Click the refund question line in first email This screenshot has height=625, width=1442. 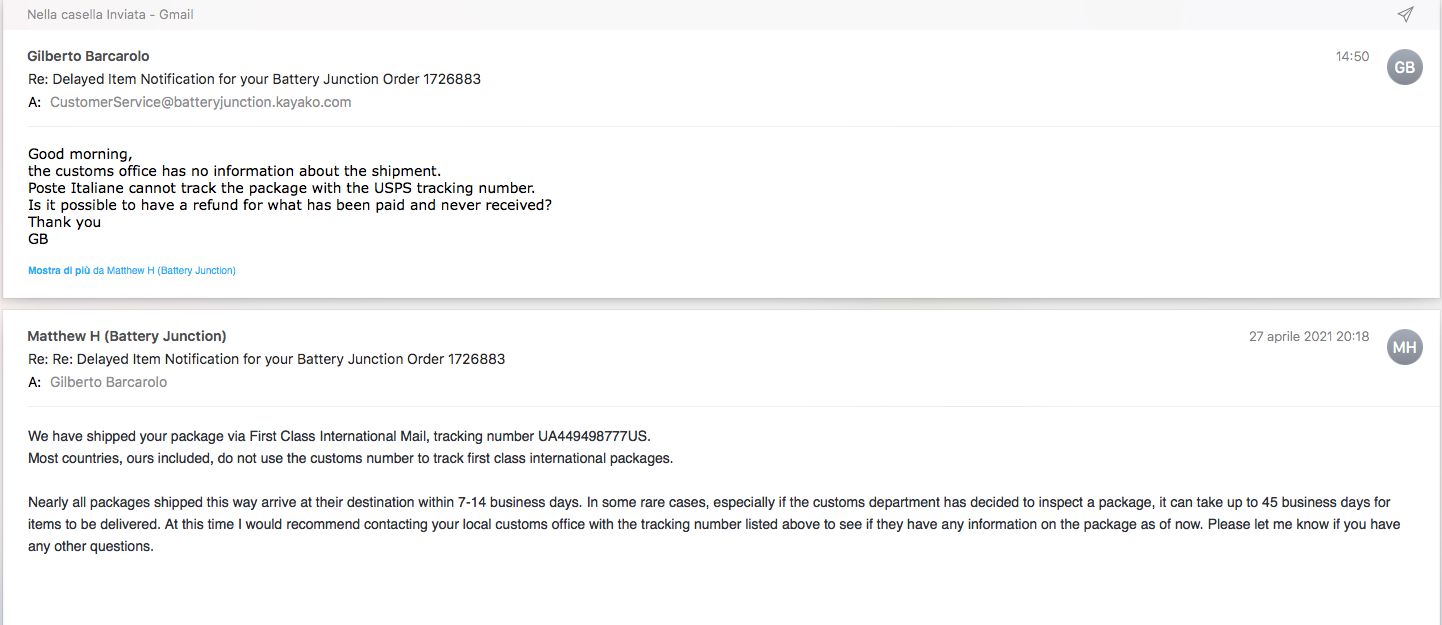tap(290, 205)
